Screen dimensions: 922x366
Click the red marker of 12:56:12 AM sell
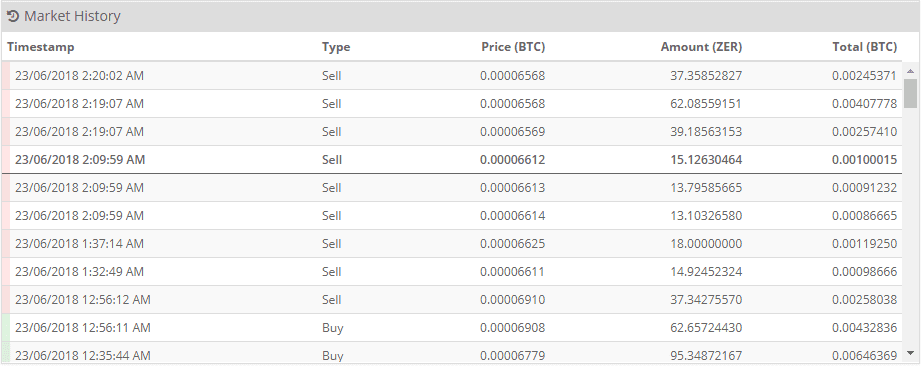coord(6,300)
